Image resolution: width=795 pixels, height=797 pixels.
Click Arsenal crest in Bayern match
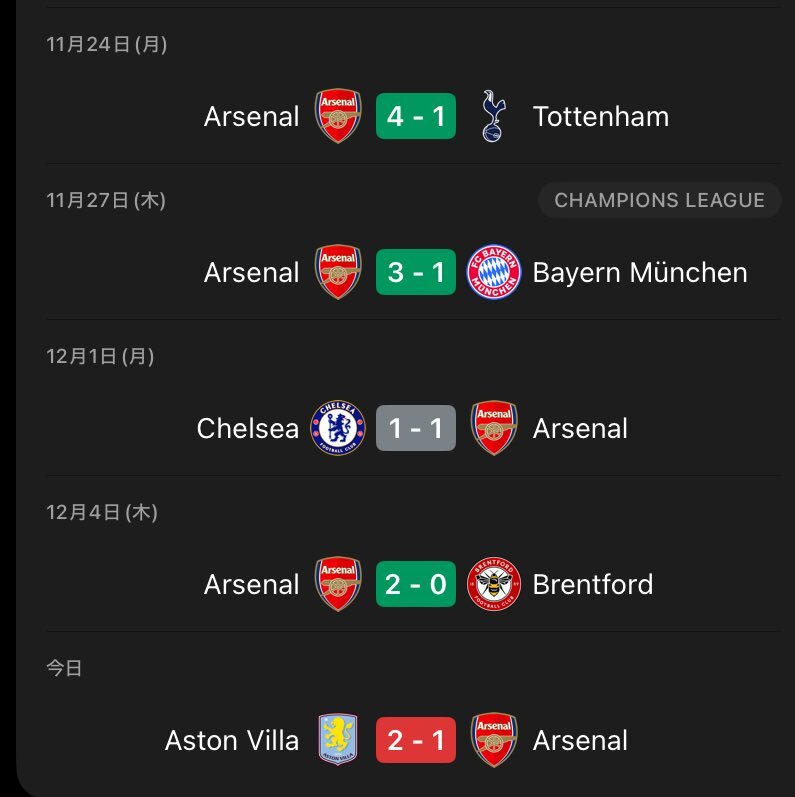pyautogui.click(x=338, y=272)
